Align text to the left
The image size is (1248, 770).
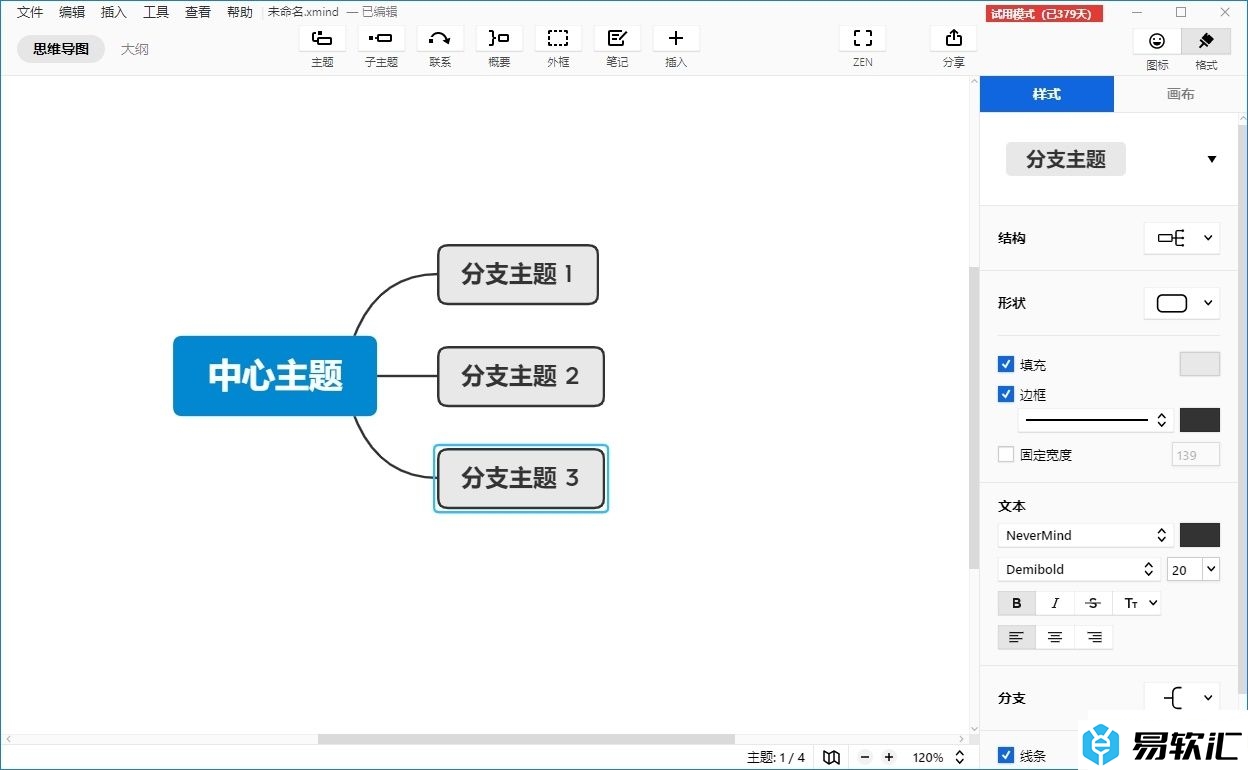pyautogui.click(x=1016, y=637)
